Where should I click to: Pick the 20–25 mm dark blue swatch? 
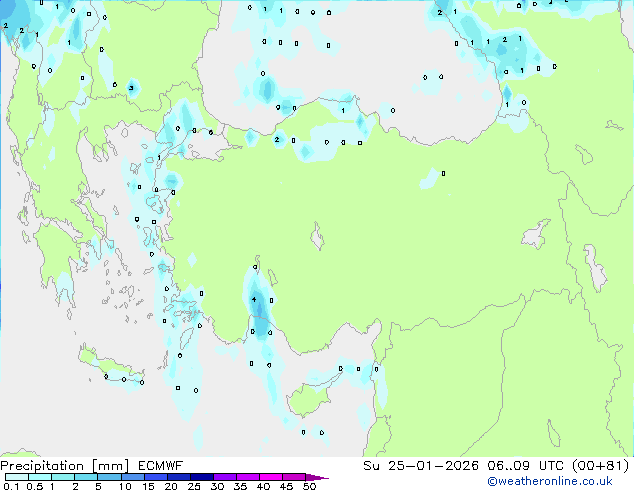(179, 477)
